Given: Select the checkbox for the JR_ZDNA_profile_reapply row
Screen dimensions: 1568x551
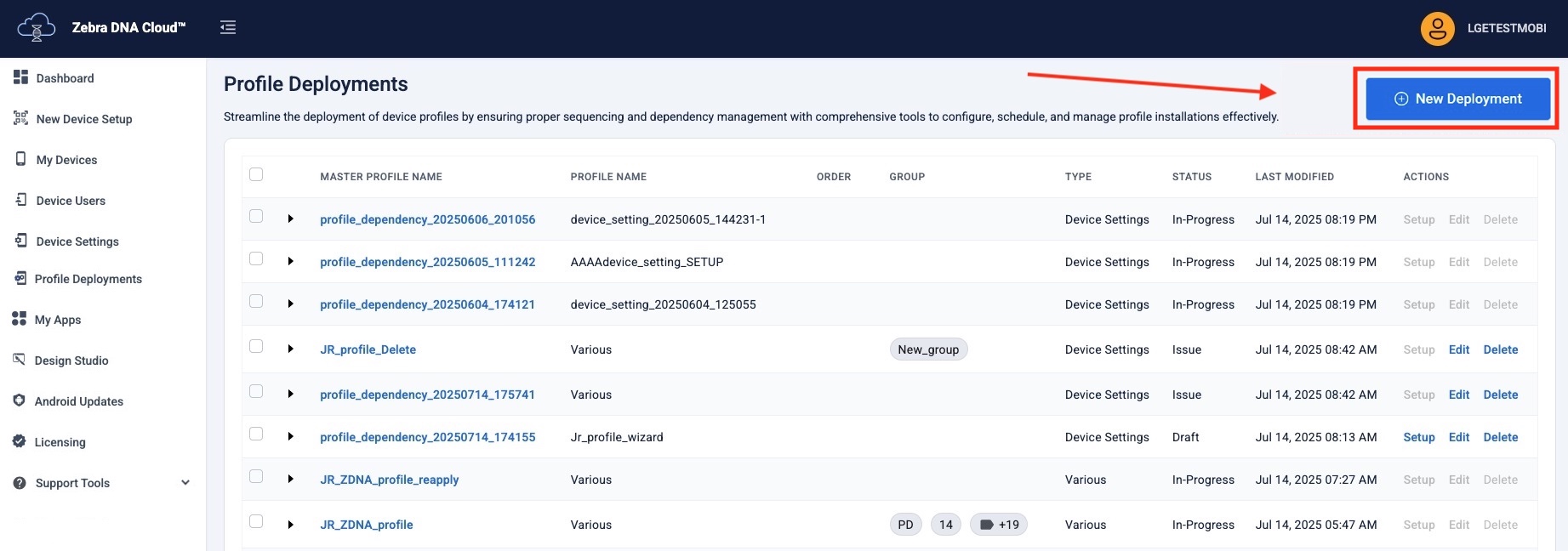Looking at the screenshot, I should click(x=256, y=477).
